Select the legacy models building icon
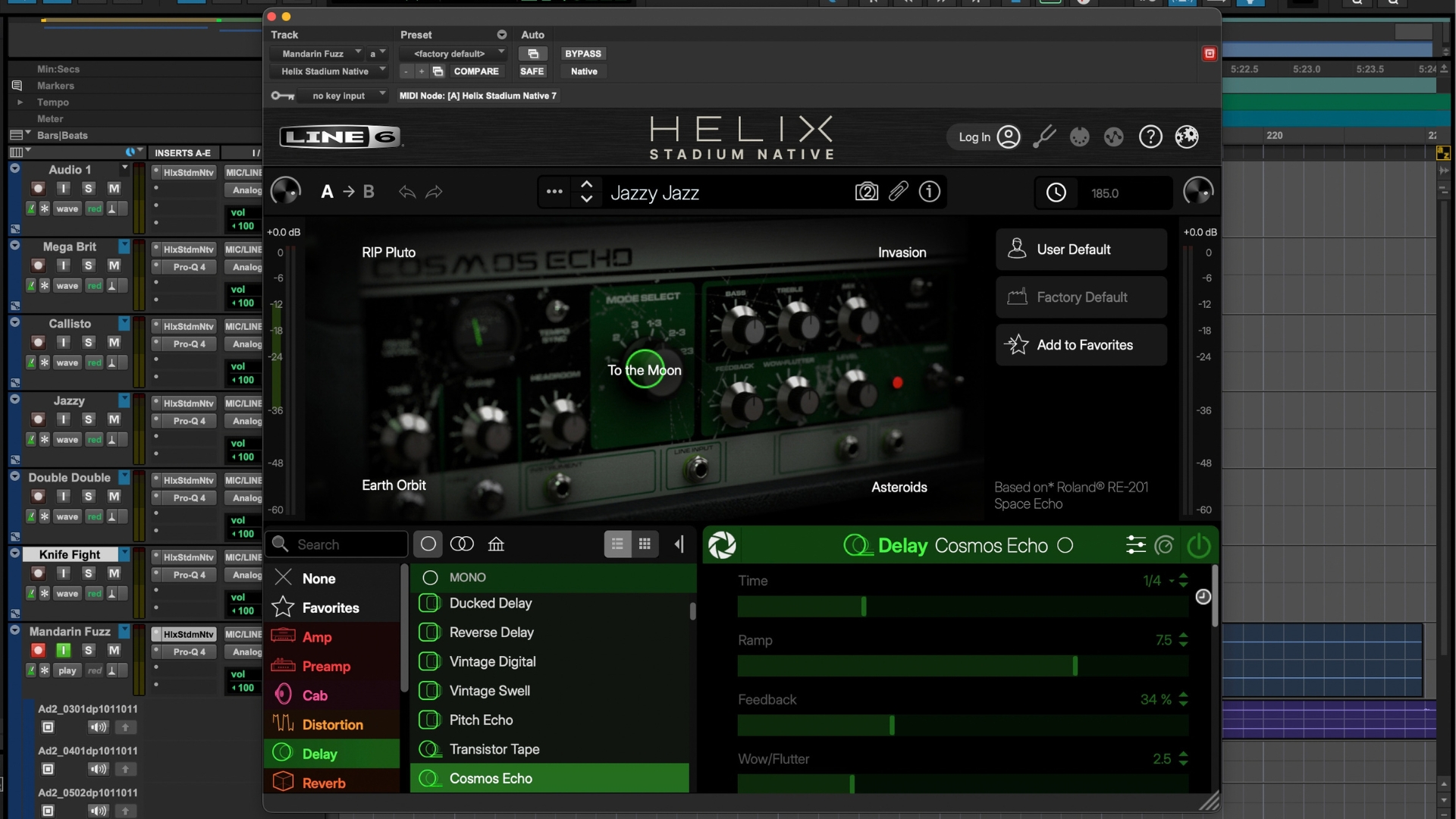1456x819 pixels. [x=496, y=544]
